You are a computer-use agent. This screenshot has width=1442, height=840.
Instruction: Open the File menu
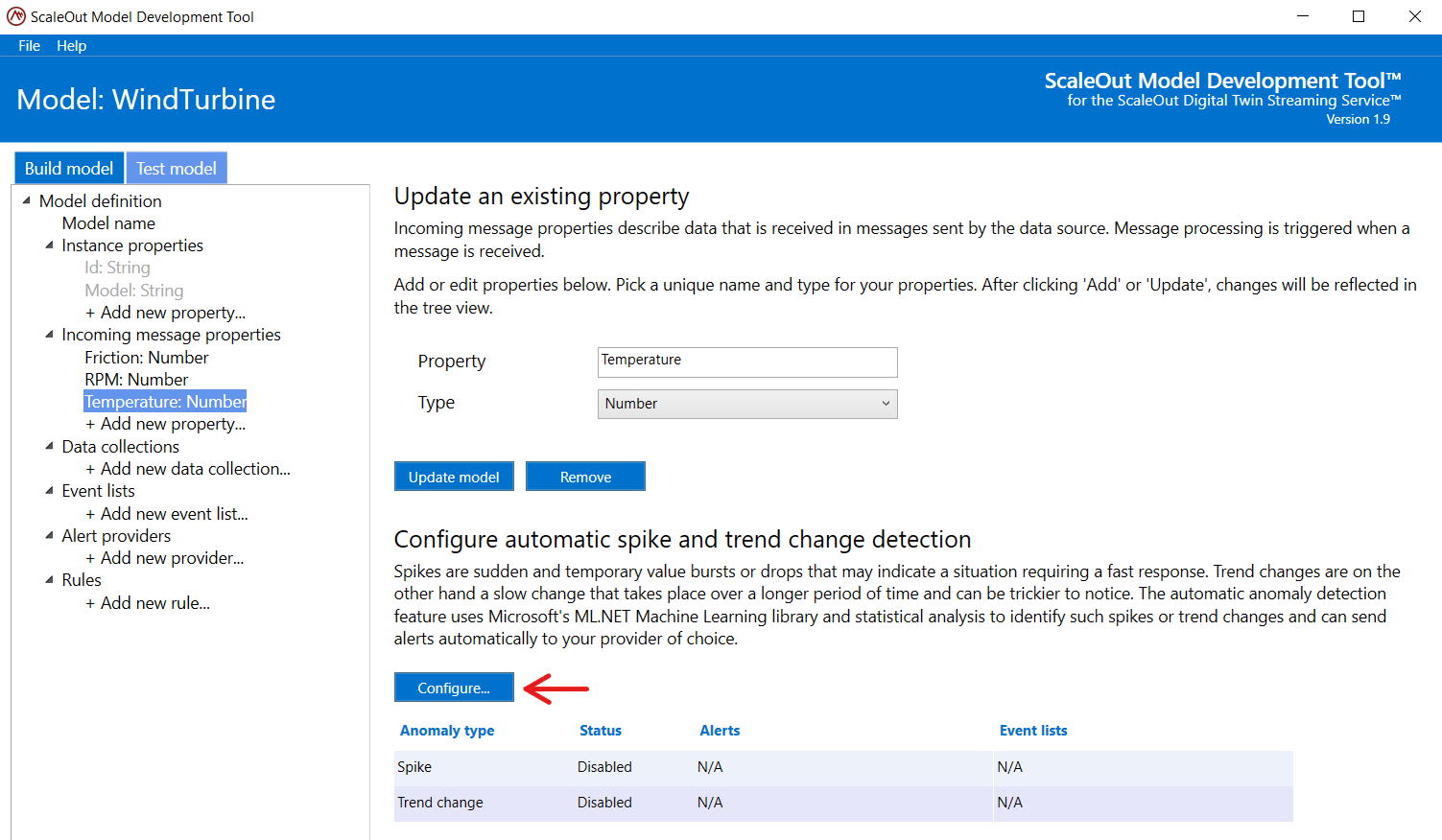[29, 45]
